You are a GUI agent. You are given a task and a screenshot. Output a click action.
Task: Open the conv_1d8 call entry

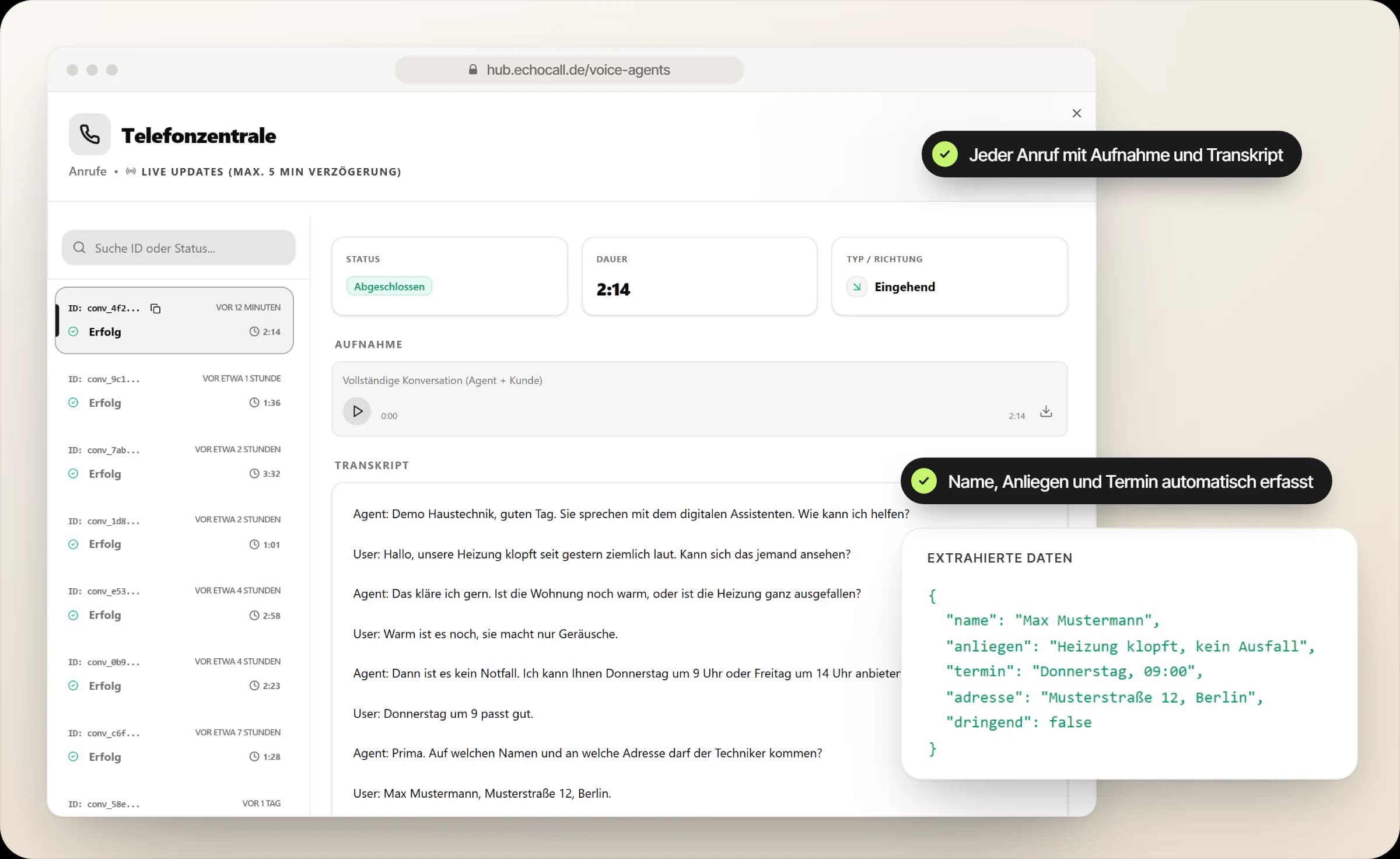pyautogui.click(x=174, y=532)
